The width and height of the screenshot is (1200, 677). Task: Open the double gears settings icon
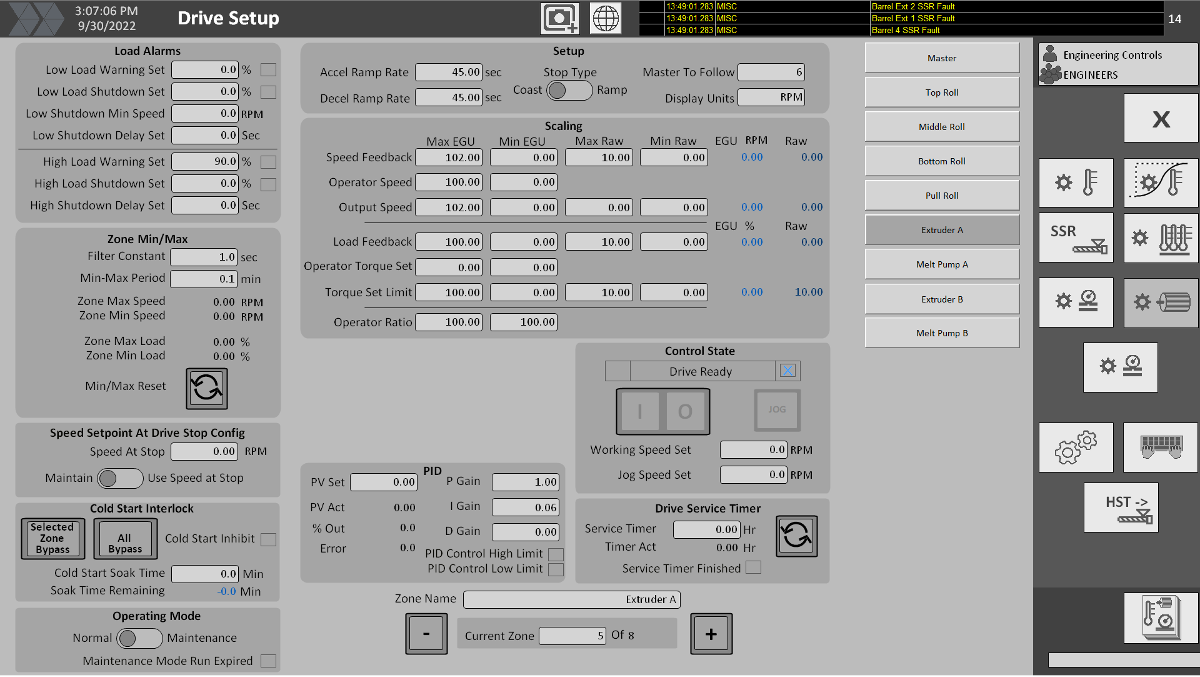(x=1076, y=446)
